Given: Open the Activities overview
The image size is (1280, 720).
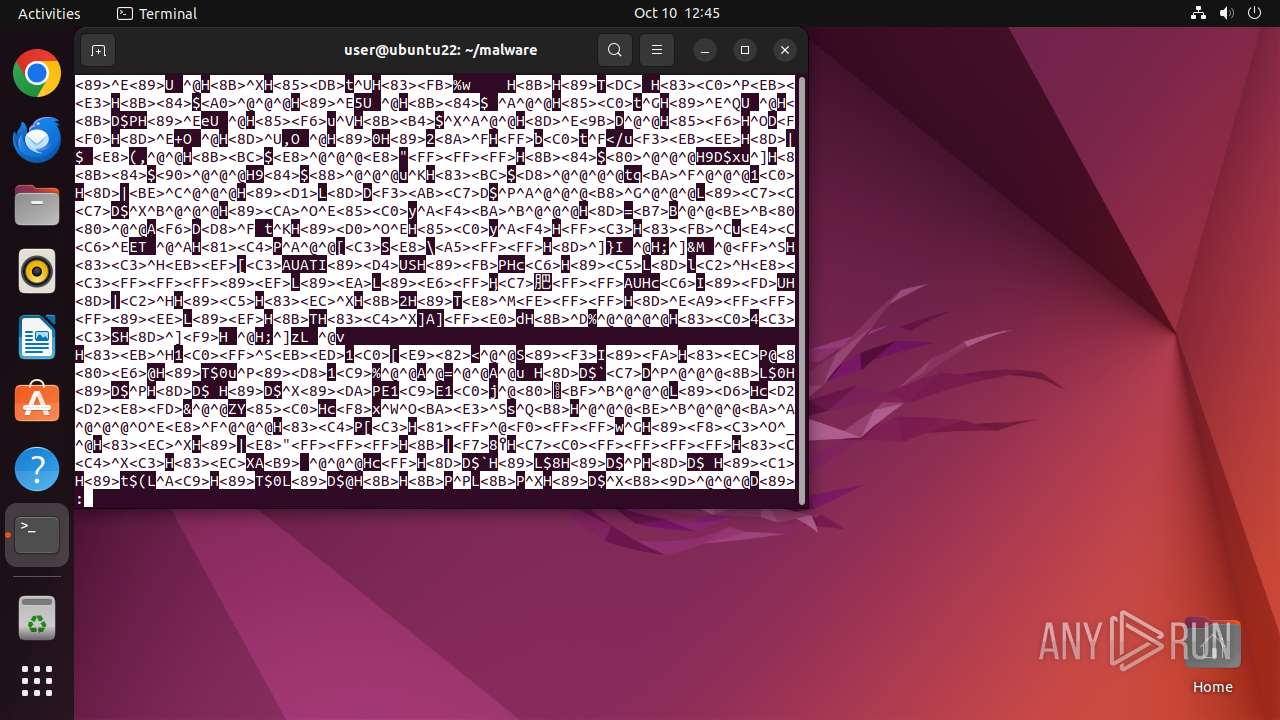Looking at the screenshot, I should (x=49, y=13).
